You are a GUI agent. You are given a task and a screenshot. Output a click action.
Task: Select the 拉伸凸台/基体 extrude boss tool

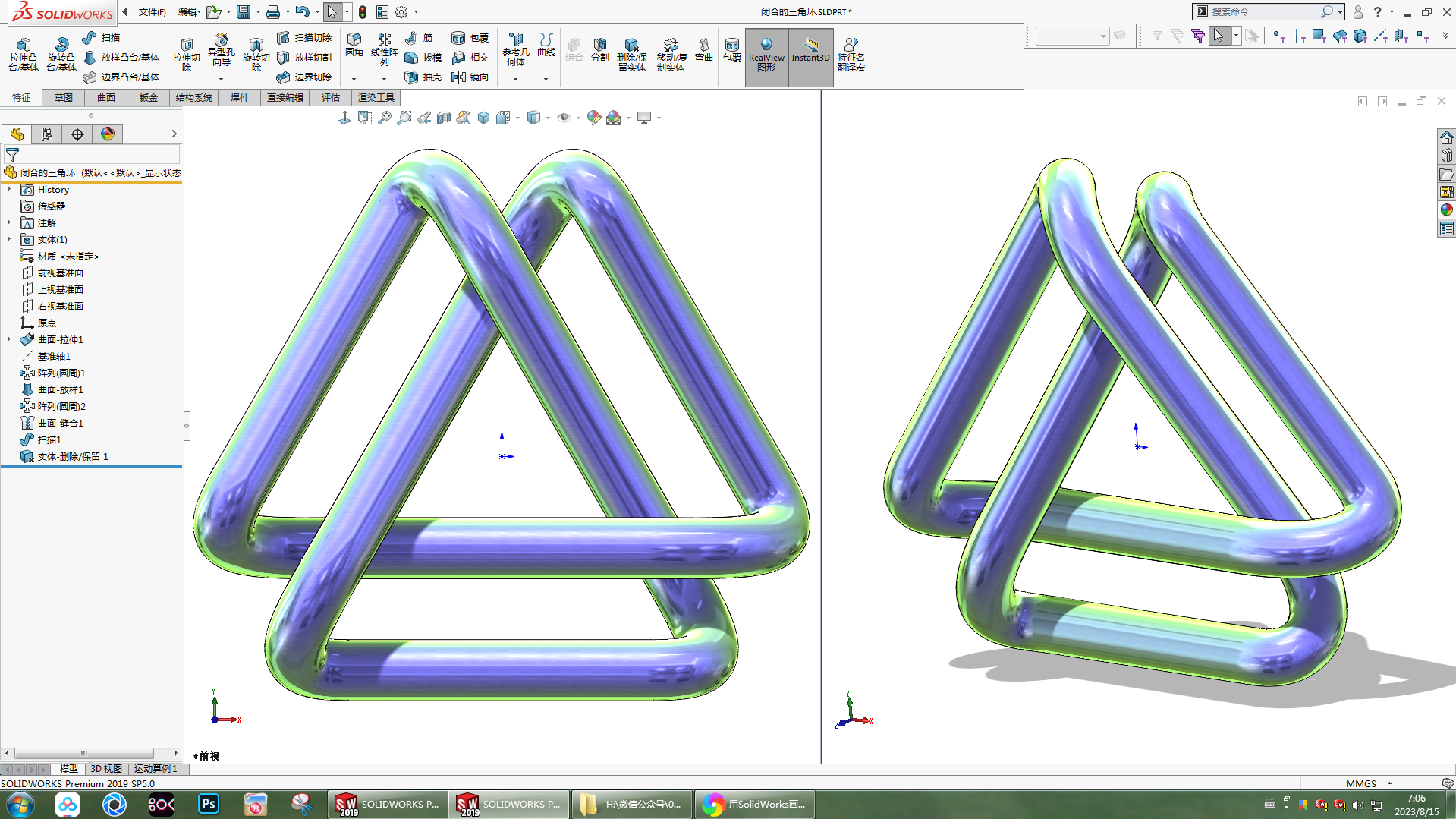(24, 55)
